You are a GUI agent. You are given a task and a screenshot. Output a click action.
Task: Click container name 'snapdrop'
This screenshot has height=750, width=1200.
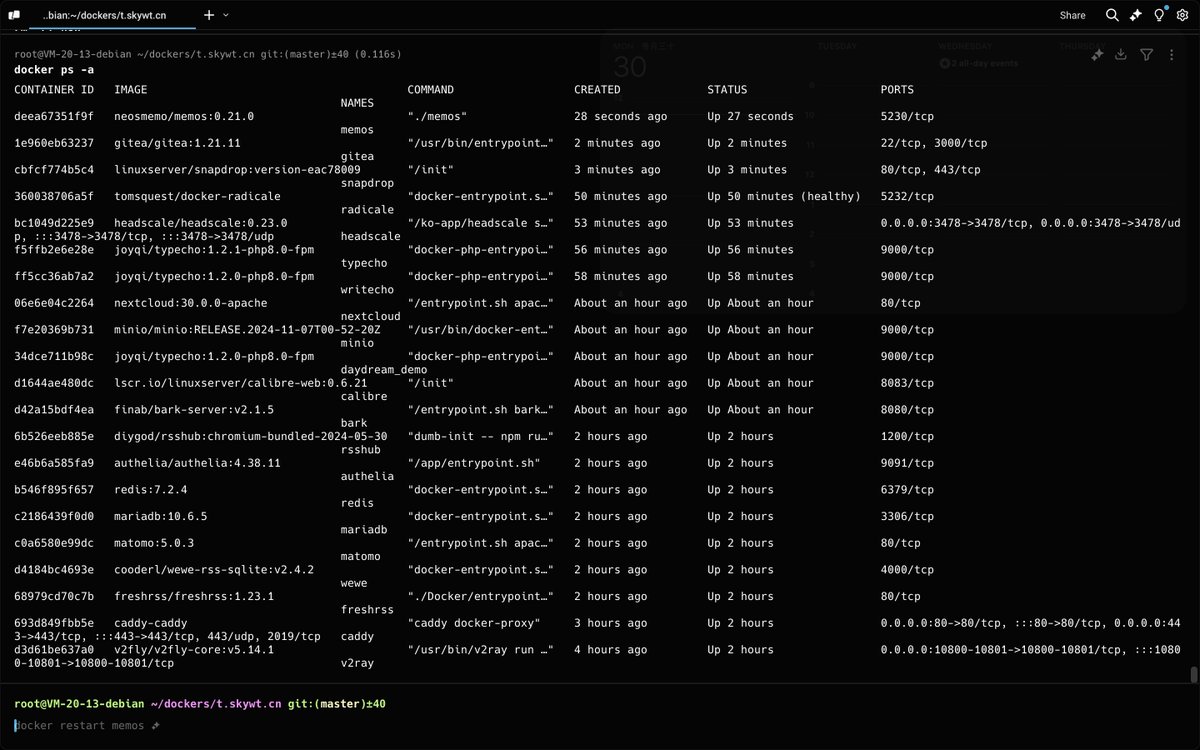[367, 183]
